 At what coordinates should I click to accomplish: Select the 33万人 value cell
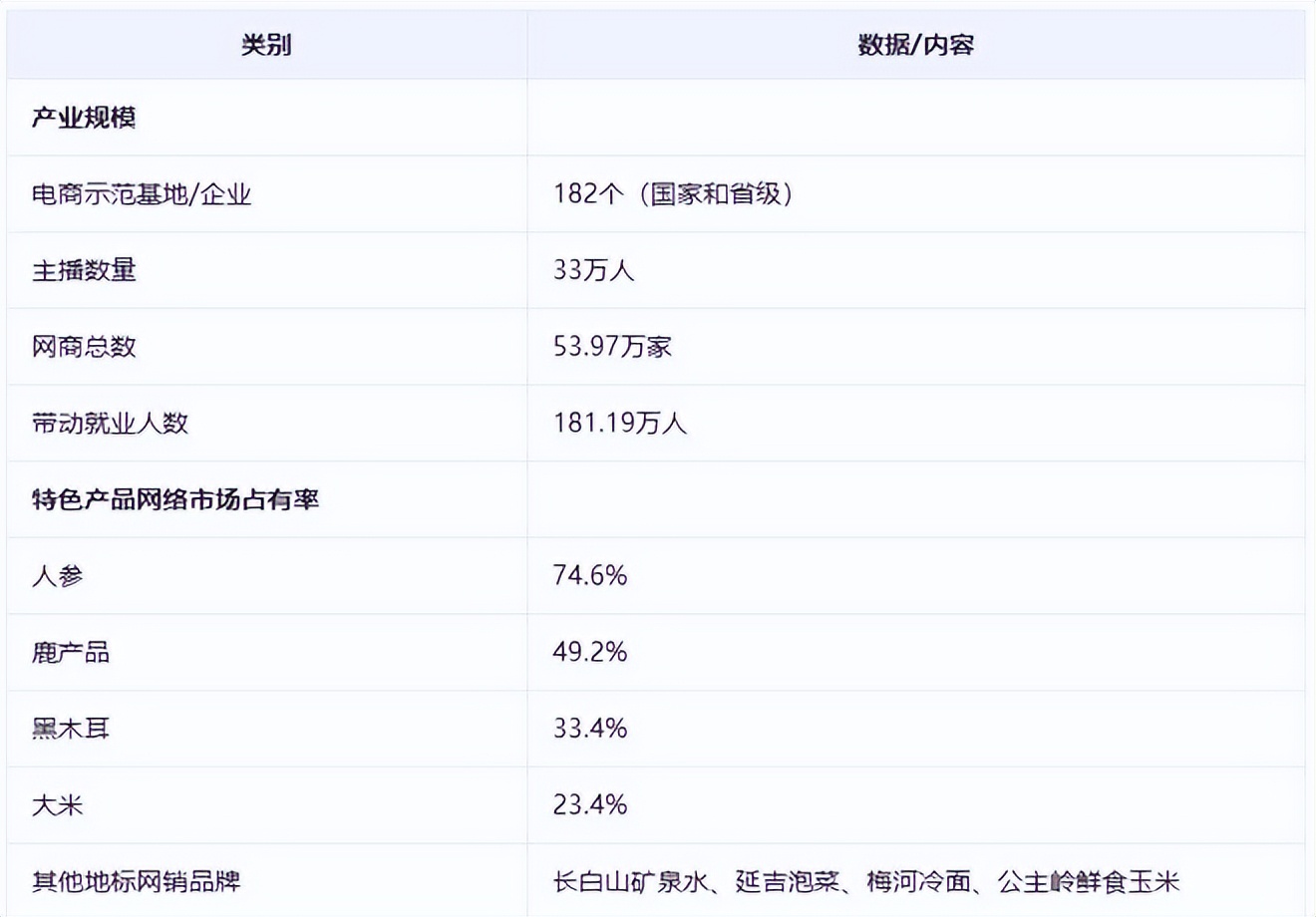coord(594,270)
